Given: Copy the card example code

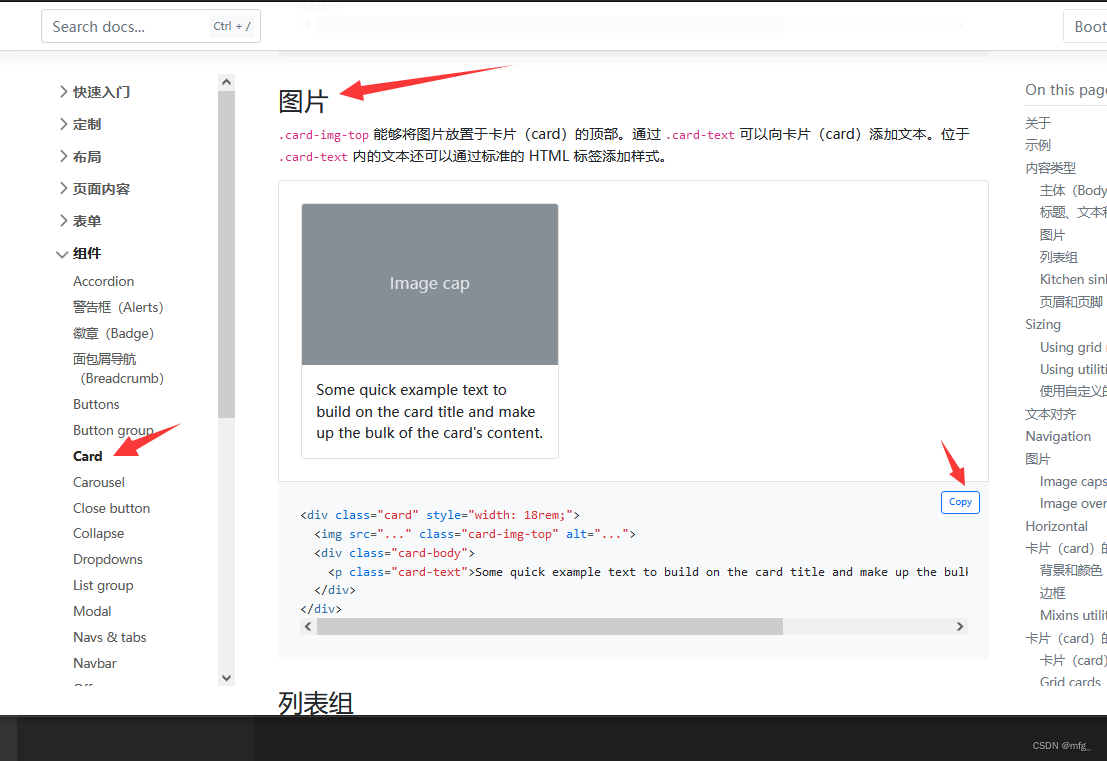Looking at the screenshot, I should click(959, 501).
